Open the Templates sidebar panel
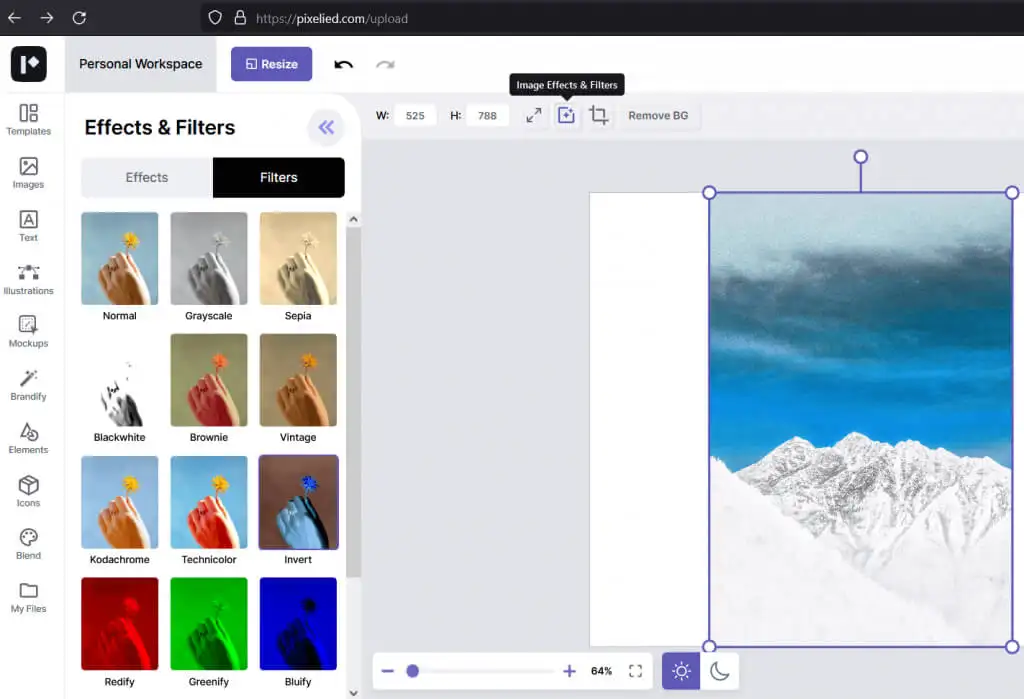The image size is (1024, 699). (28, 119)
